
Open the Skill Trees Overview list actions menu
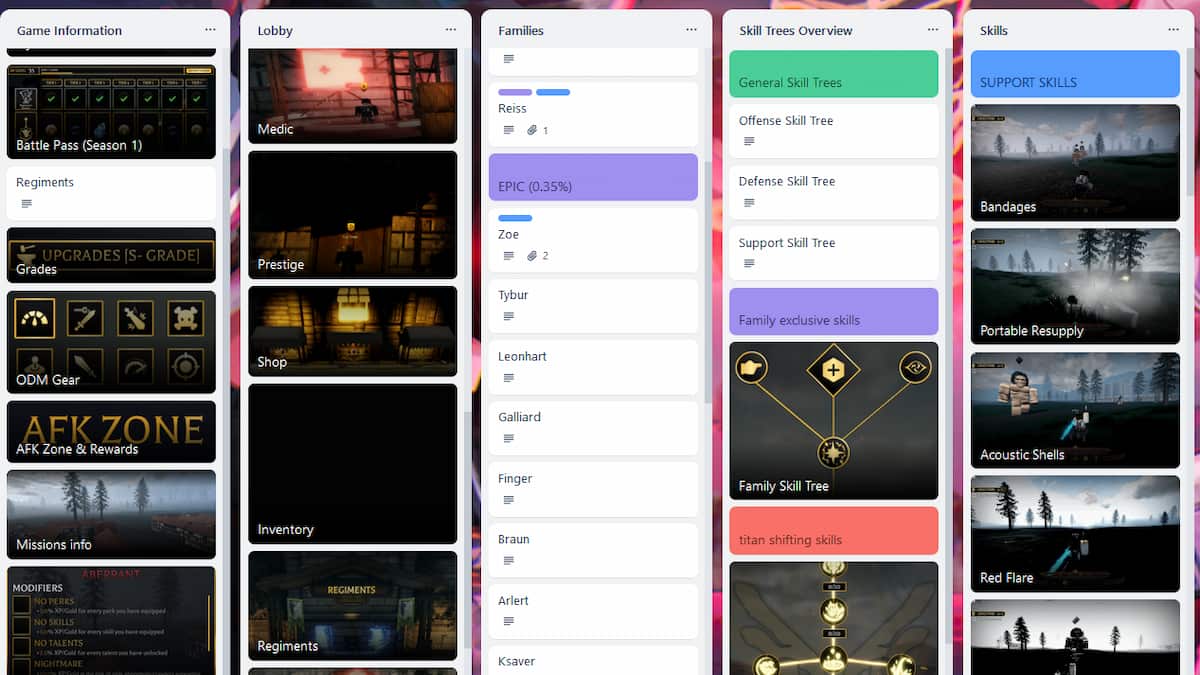pyautogui.click(x=933, y=30)
